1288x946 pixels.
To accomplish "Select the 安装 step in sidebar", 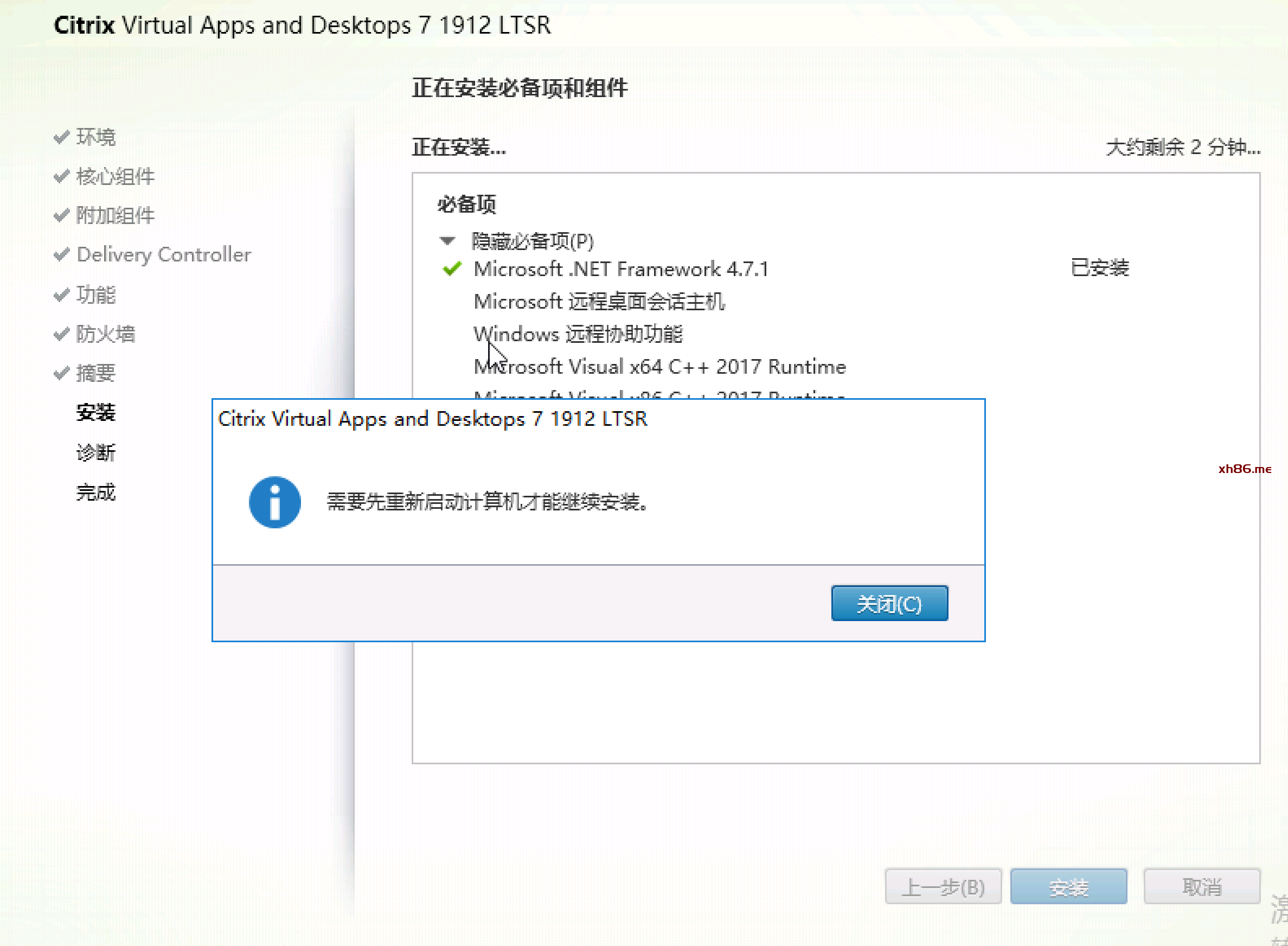I will pos(95,412).
